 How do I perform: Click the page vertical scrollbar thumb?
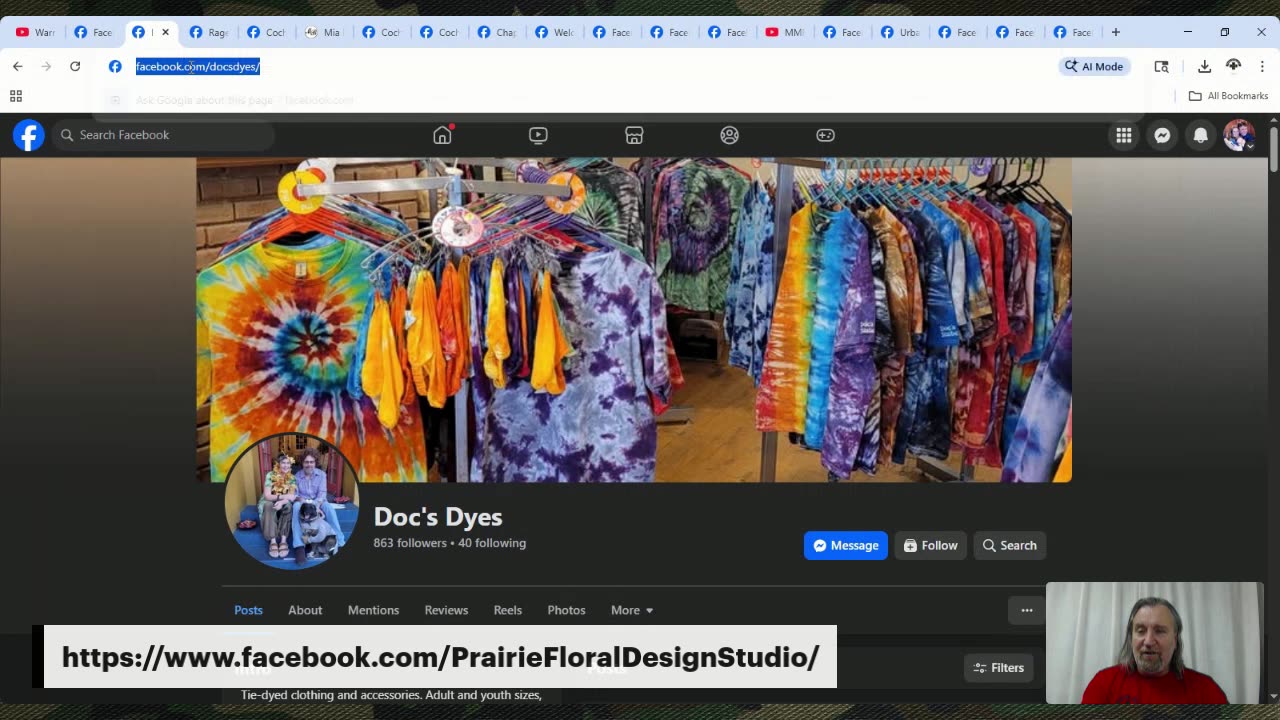pyautogui.click(x=1273, y=149)
